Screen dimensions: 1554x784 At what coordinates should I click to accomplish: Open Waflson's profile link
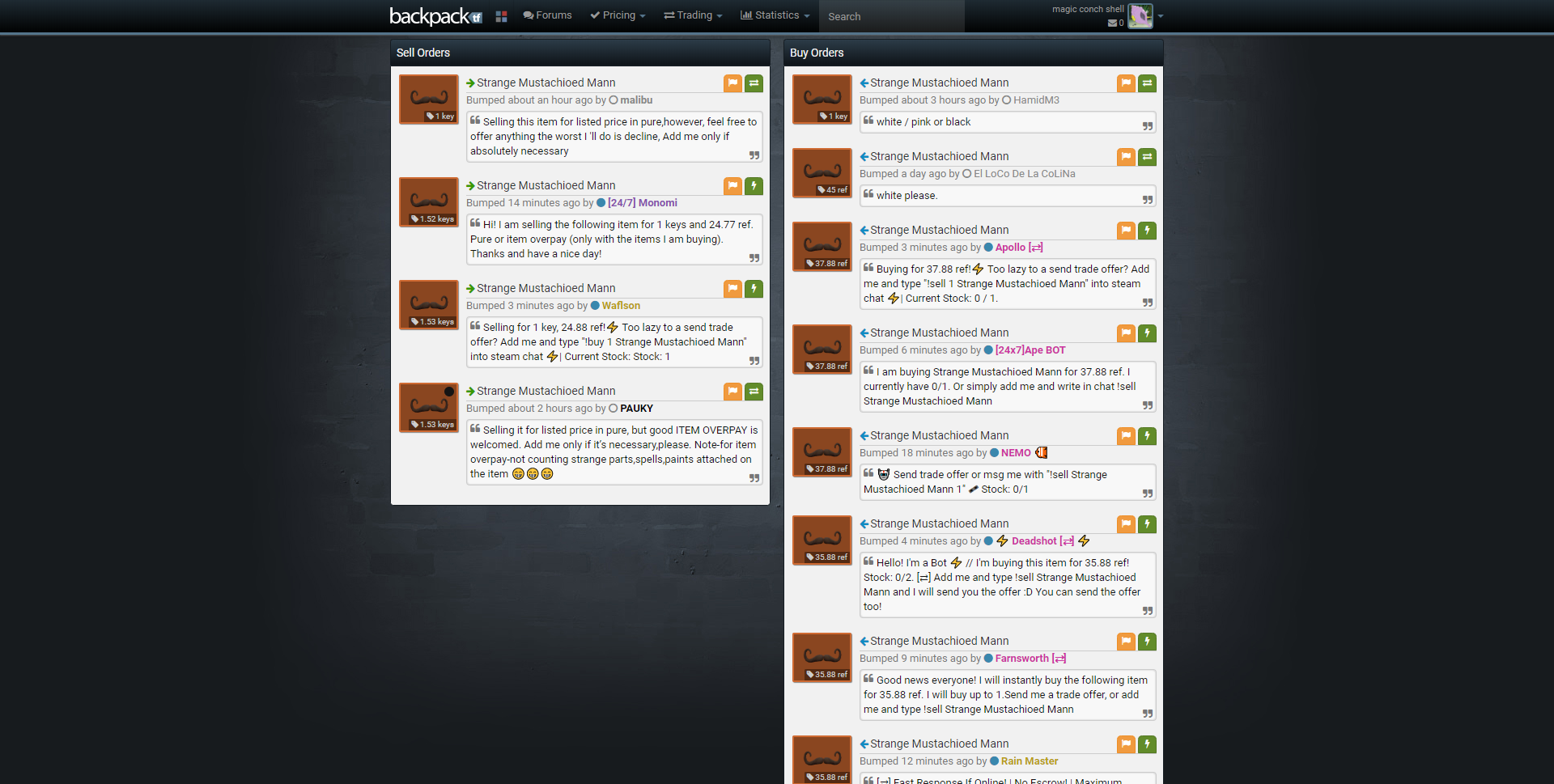click(621, 306)
